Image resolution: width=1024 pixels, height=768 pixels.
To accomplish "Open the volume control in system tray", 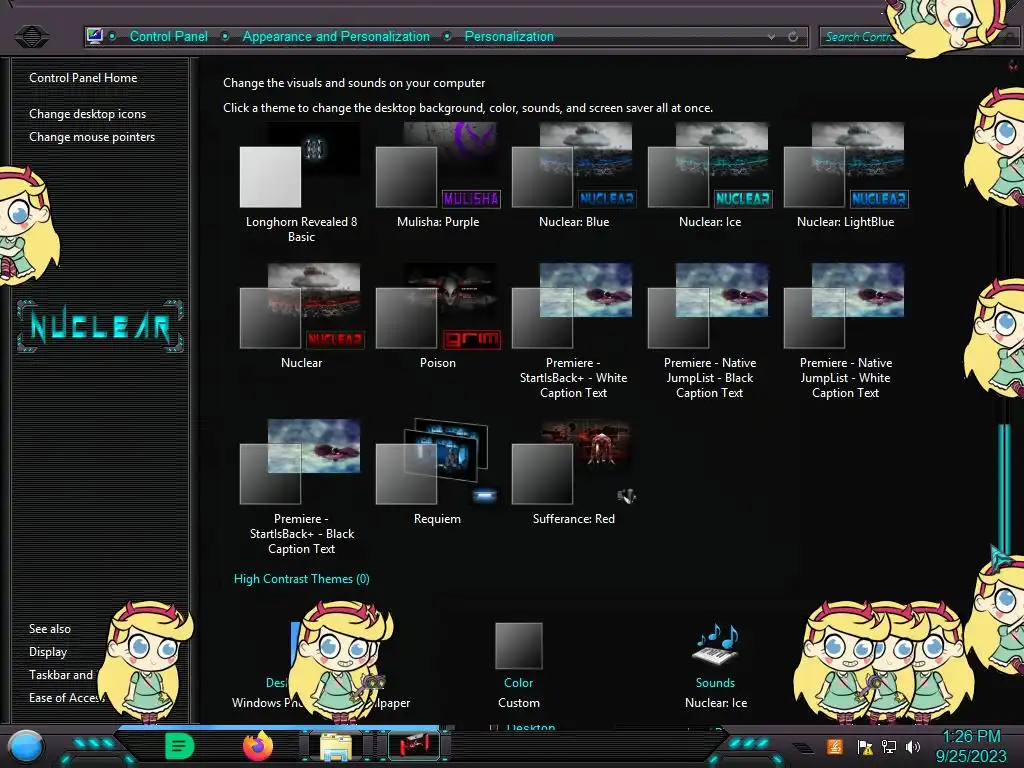I will [x=913, y=746].
